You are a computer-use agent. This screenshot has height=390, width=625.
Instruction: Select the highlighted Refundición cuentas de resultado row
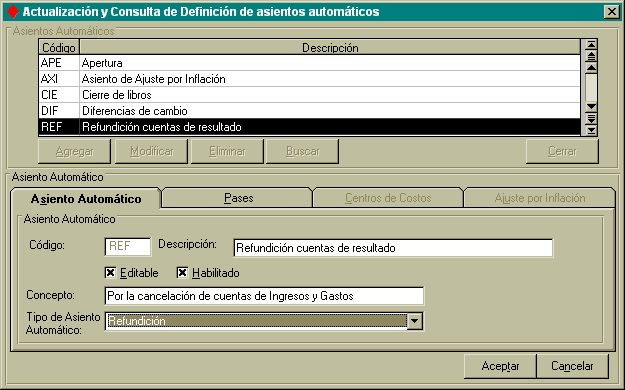pos(330,127)
